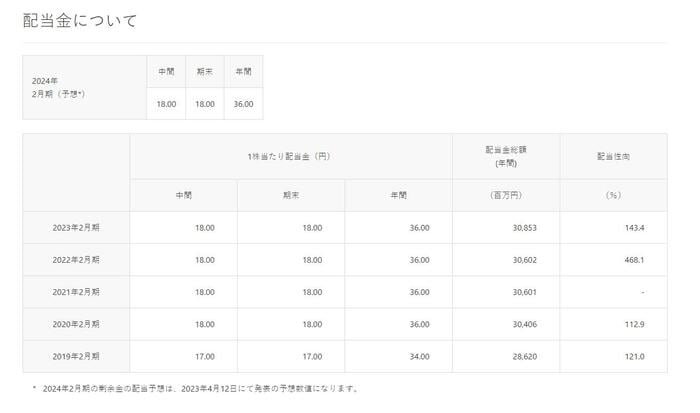Click the 112.9 payout ratio value
This screenshot has width=700, height=413.
[x=632, y=324]
